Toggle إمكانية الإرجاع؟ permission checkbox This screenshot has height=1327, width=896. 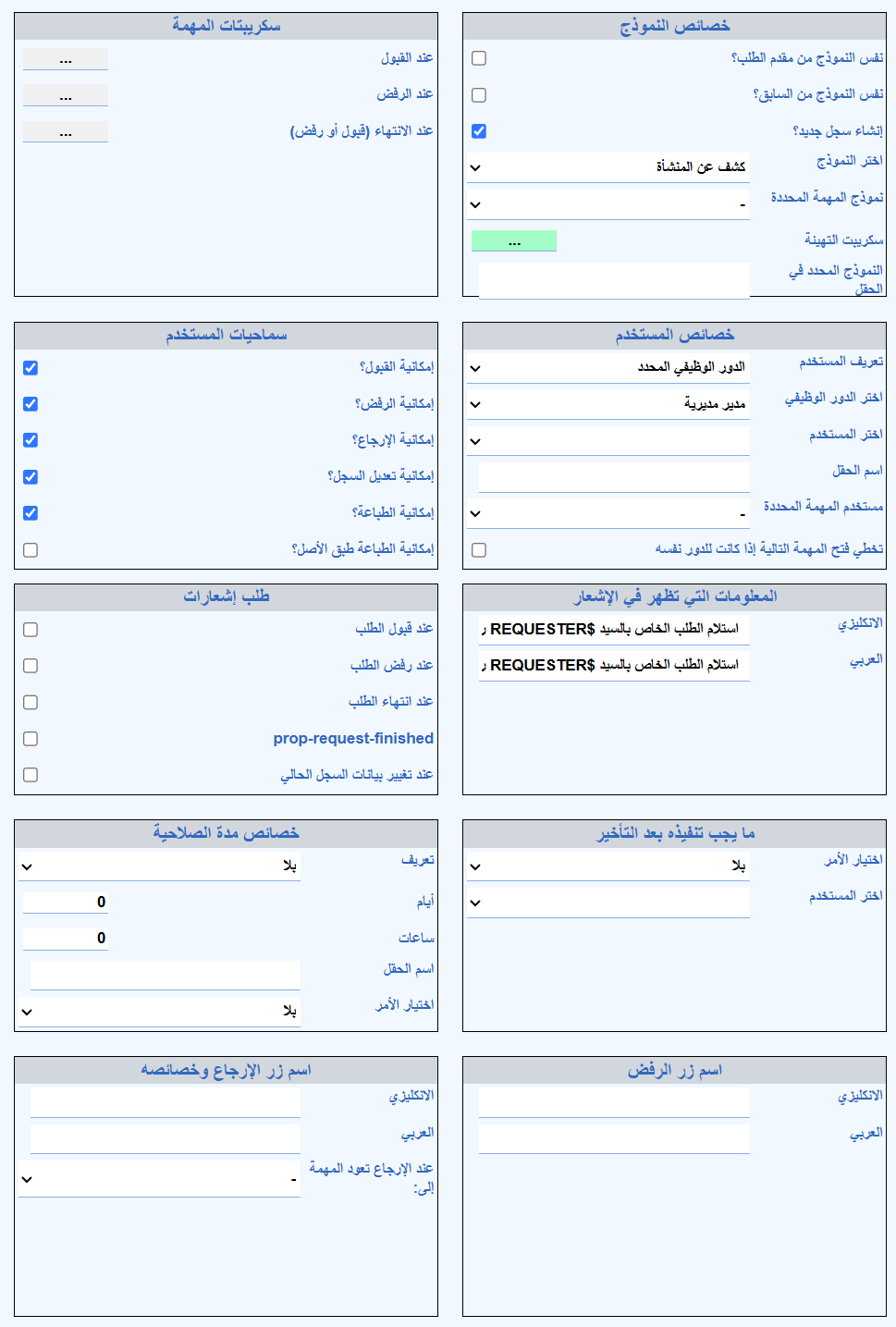[x=31, y=440]
